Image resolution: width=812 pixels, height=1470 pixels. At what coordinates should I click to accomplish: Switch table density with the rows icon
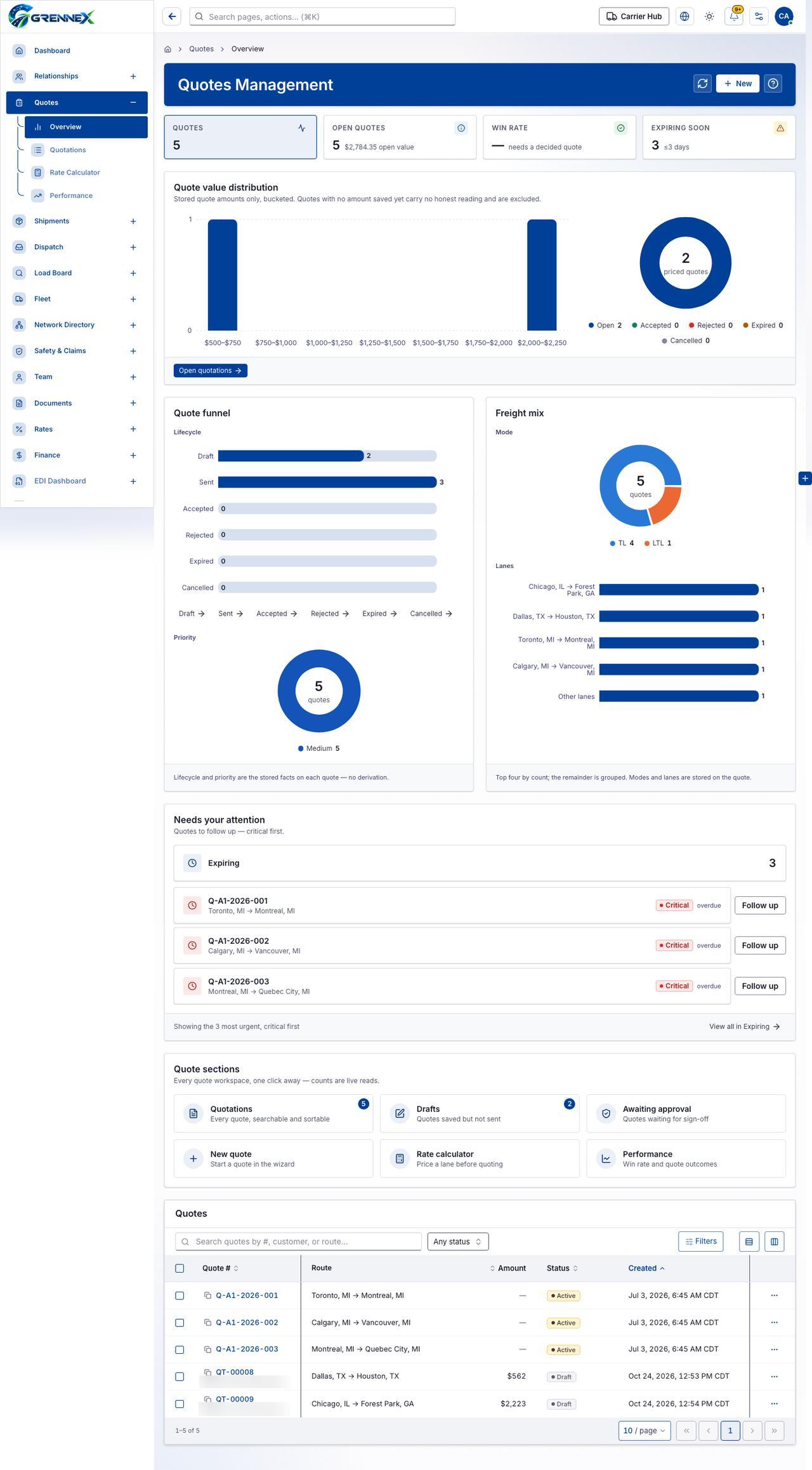749,1242
